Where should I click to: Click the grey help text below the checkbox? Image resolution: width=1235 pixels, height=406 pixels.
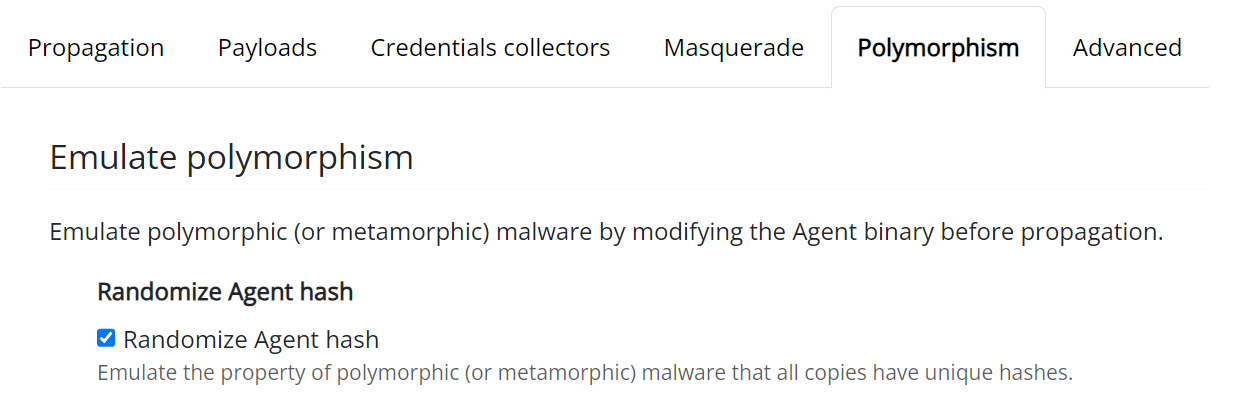coord(584,374)
